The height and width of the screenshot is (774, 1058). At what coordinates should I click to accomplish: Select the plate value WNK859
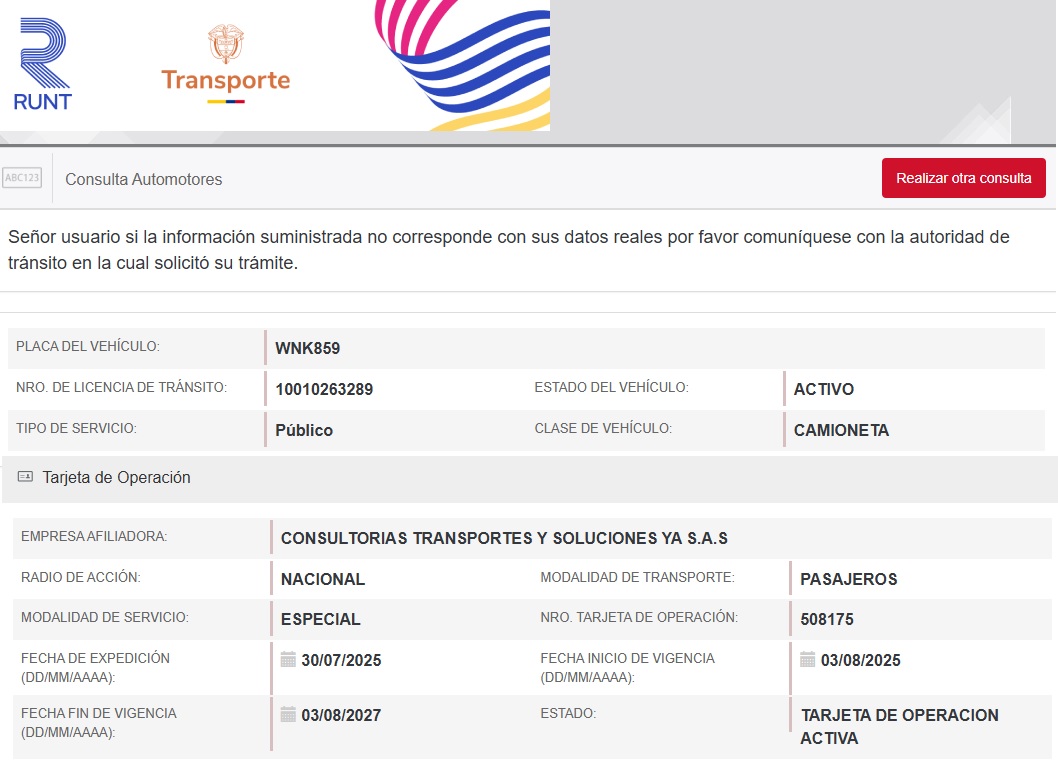(x=307, y=349)
